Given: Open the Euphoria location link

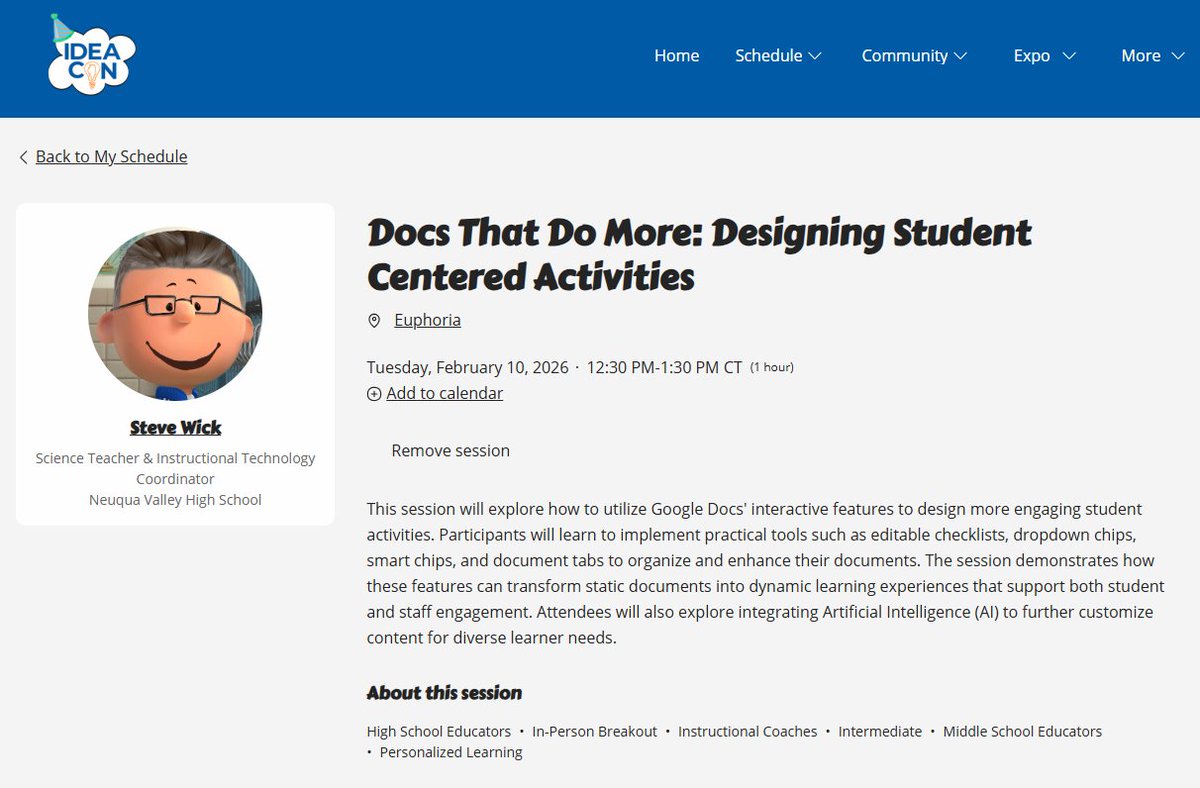Looking at the screenshot, I should pyautogui.click(x=427, y=320).
